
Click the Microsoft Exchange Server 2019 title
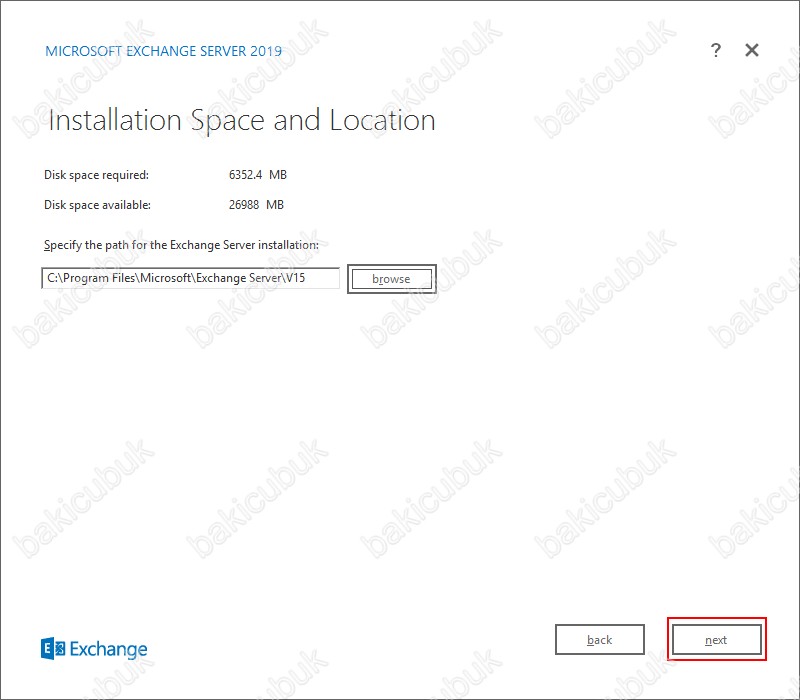point(163,51)
